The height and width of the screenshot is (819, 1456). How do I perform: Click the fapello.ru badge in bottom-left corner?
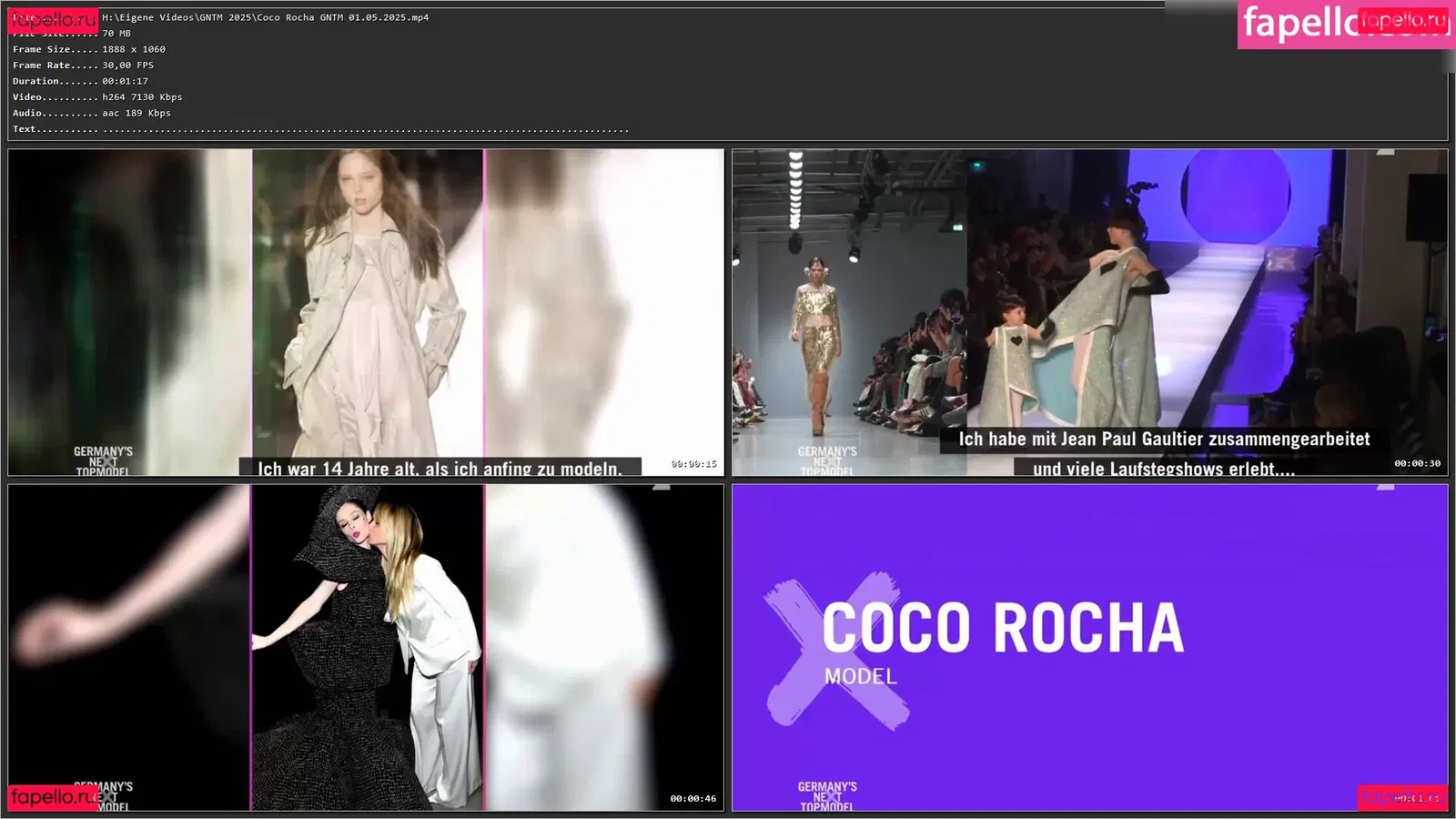click(53, 797)
